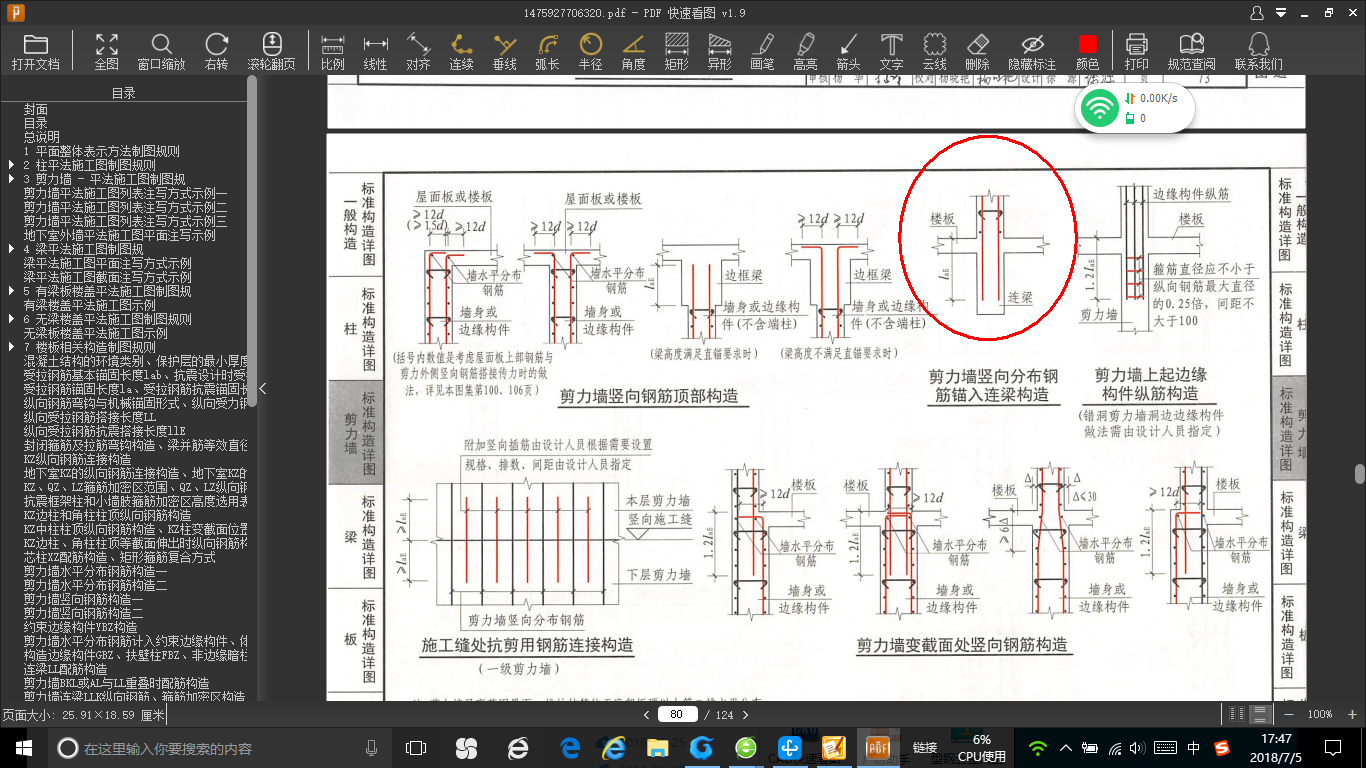Open a document with 打开文档
Viewport: 1366px width, 768px height.
[x=36, y=52]
